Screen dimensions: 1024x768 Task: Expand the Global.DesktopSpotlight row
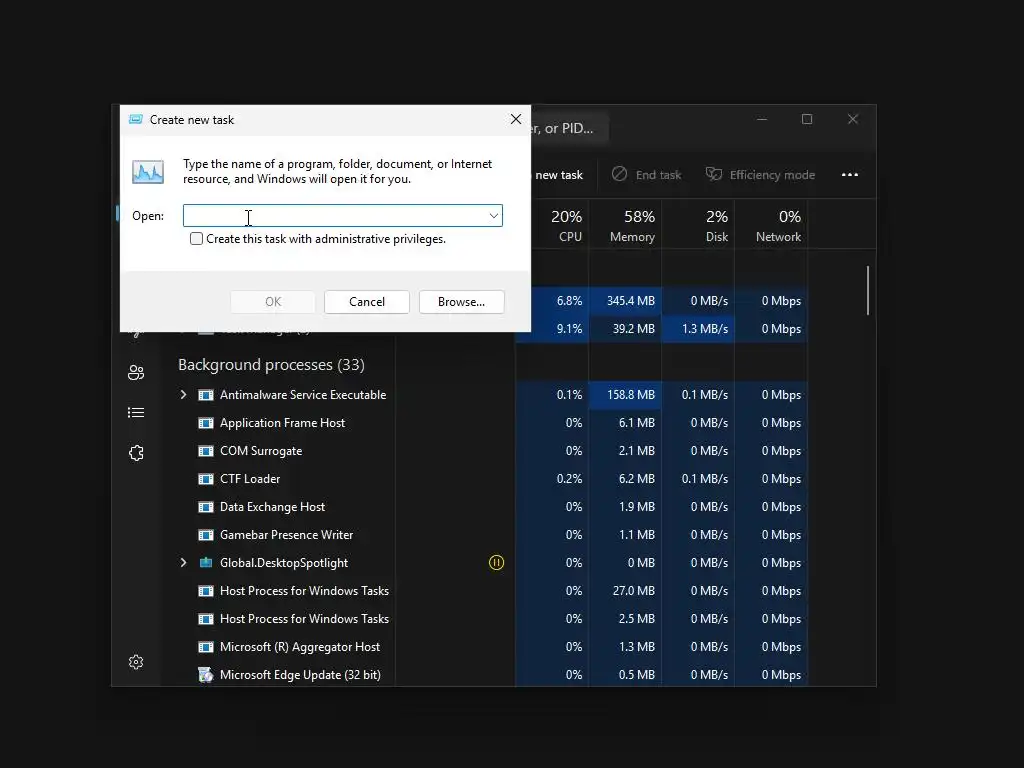[x=184, y=562]
